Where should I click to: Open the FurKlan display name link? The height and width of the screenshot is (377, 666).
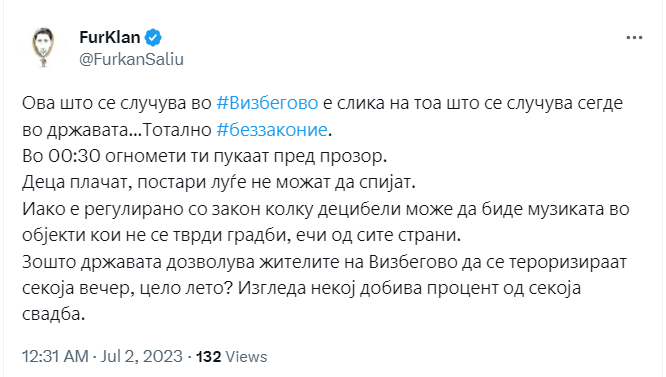[x=110, y=37]
